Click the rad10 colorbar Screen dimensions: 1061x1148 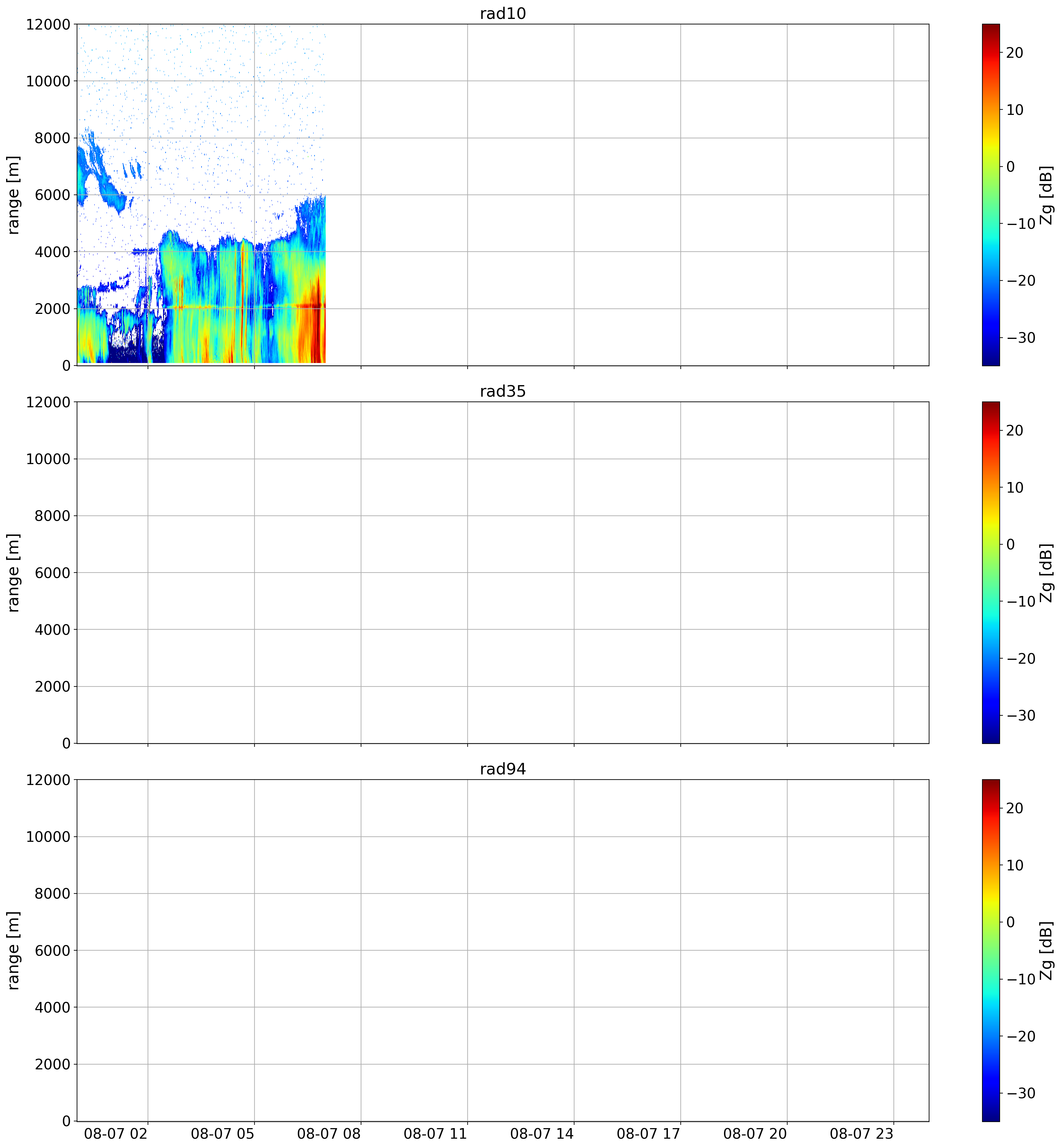(x=990, y=194)
